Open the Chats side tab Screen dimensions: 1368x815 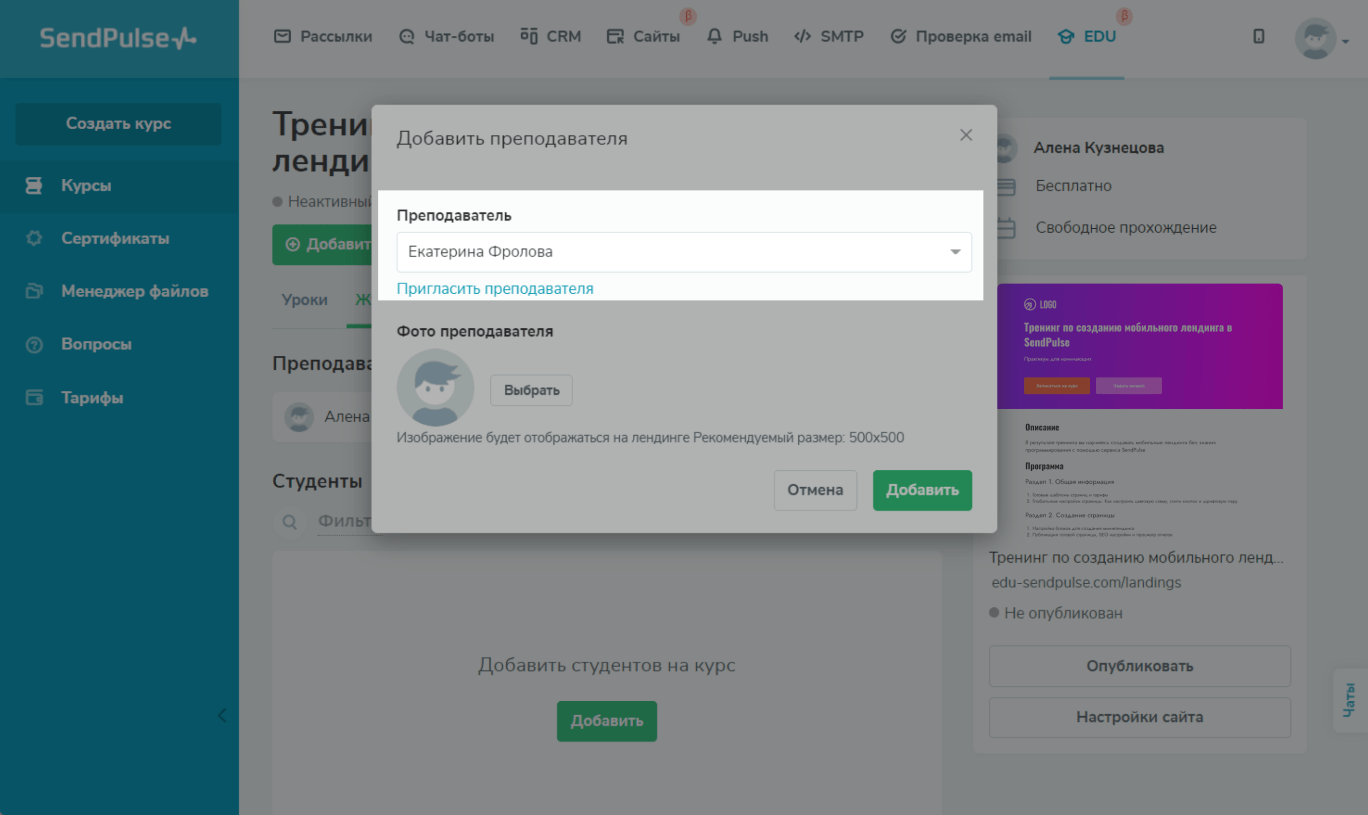pyautogui.click(x=1349, y=700)
